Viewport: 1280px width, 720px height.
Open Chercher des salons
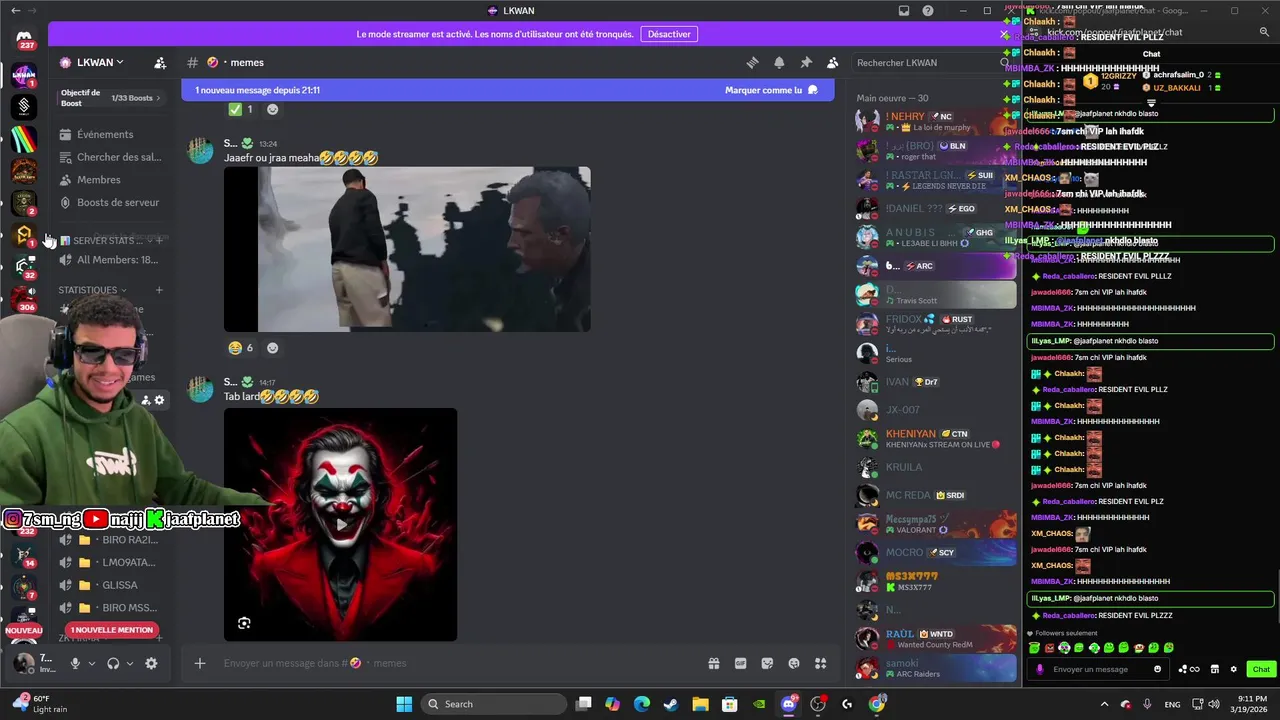pyautogui.click(x=110, y=157)
